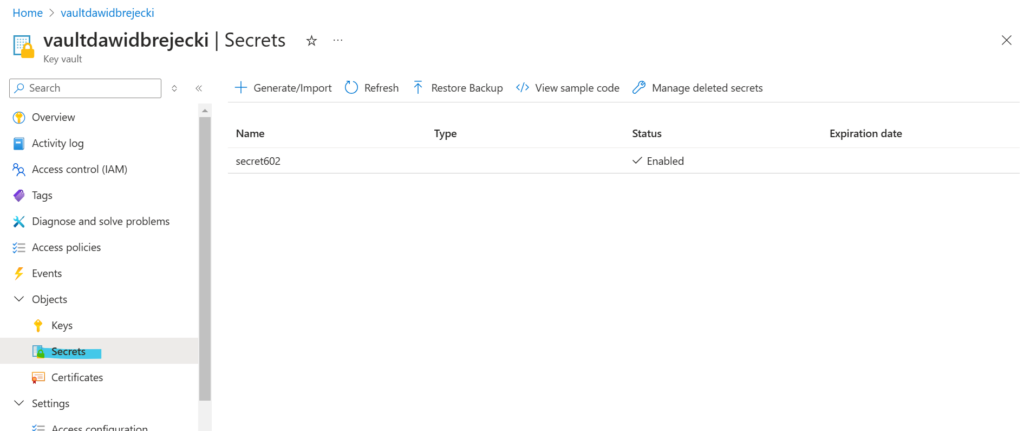Viewport: 1024px width, 431px height.
Task: Favorite this vault with the star icon
Action: [x=311, y=41]
